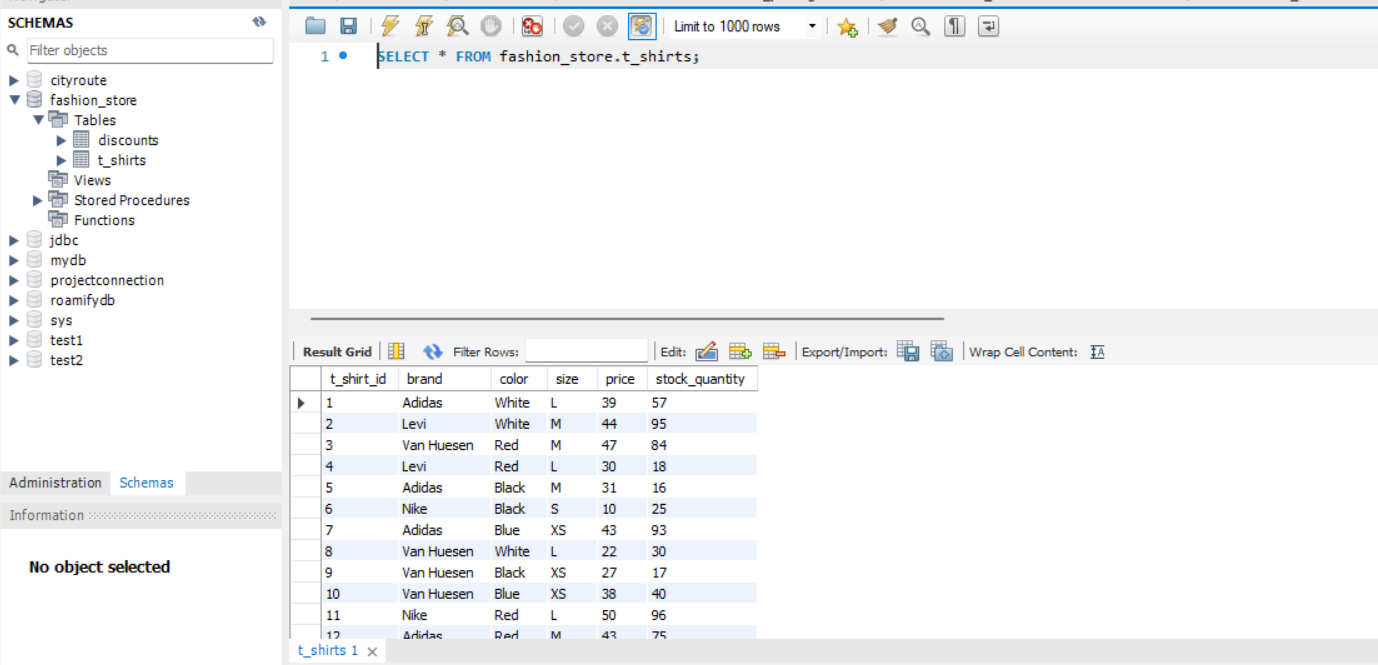
Task: Refresh the SCHEMAS list
Action: [259, 22]
